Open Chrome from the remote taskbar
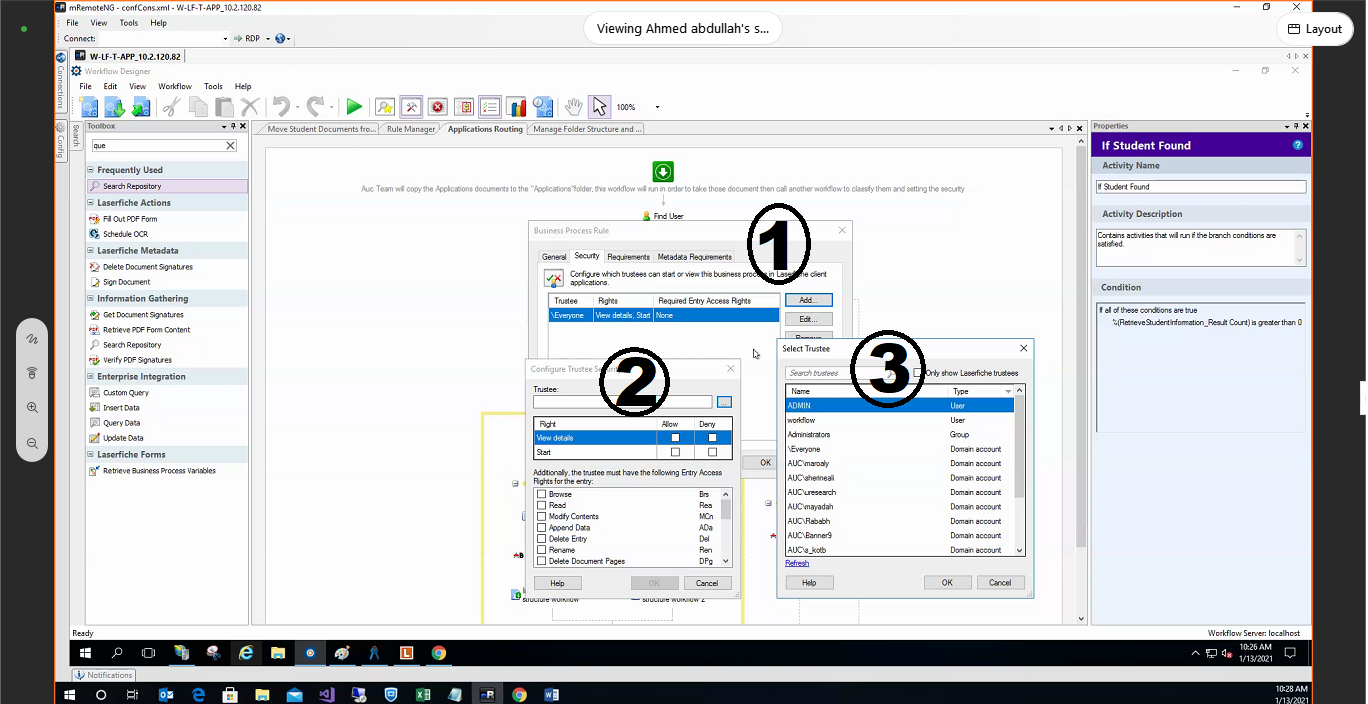This screenshot has width=1368, height=704. [x=438, y=653]
